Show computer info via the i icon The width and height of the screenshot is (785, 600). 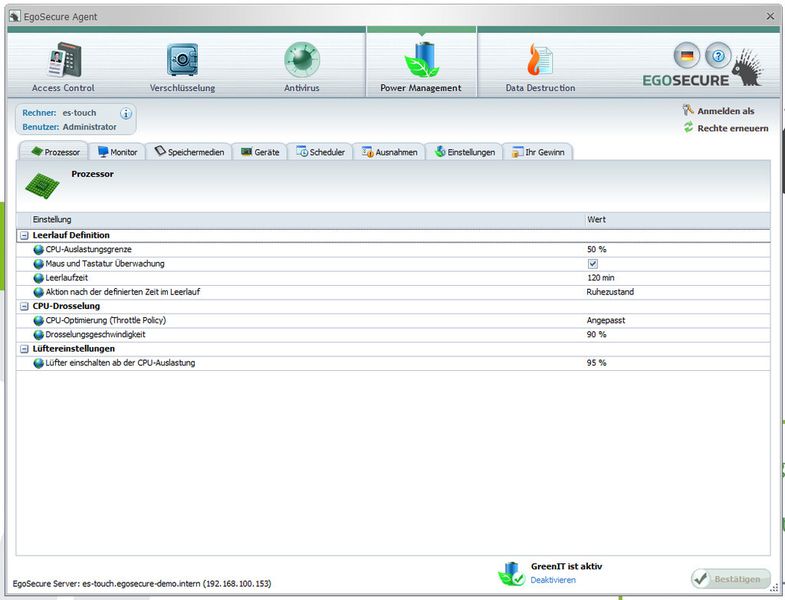tap(126, 113)
